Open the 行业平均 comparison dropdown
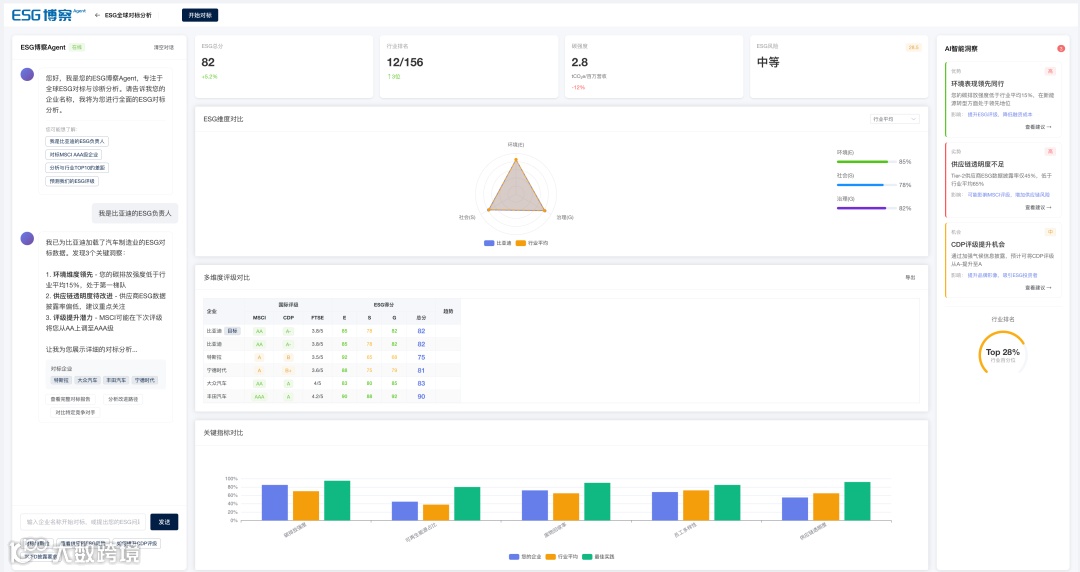Image resolution: width=1080 pixels, height=572 pixels. [894, 119]
